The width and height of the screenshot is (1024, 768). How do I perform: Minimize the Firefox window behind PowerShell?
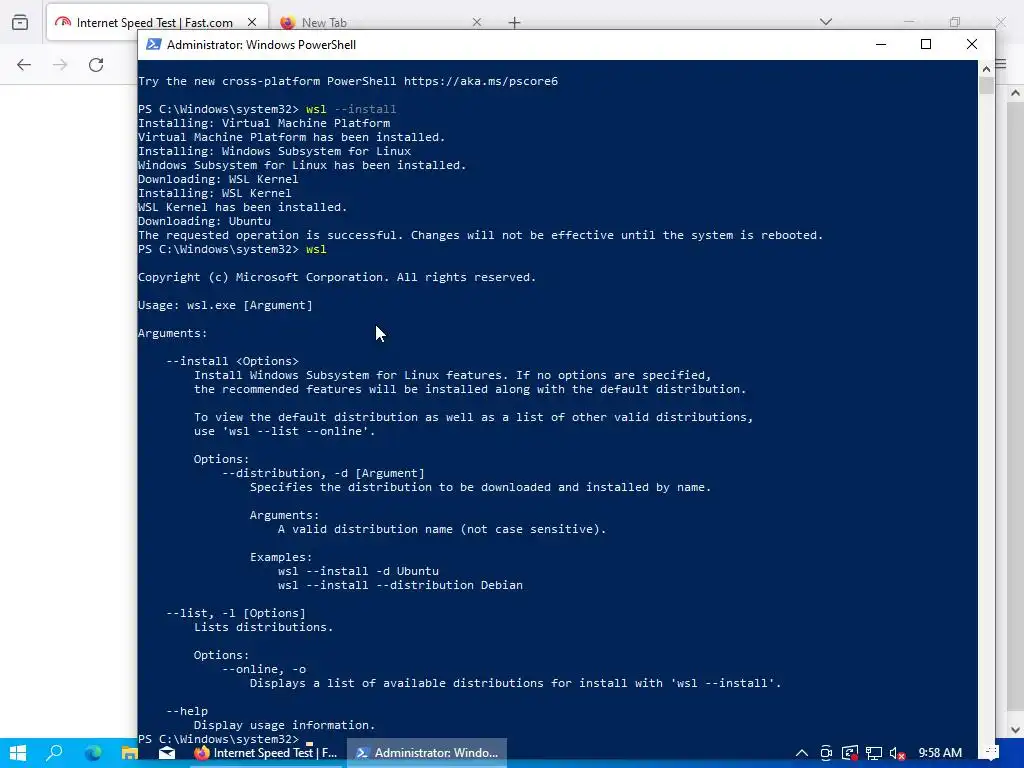[x=909, y=22]
